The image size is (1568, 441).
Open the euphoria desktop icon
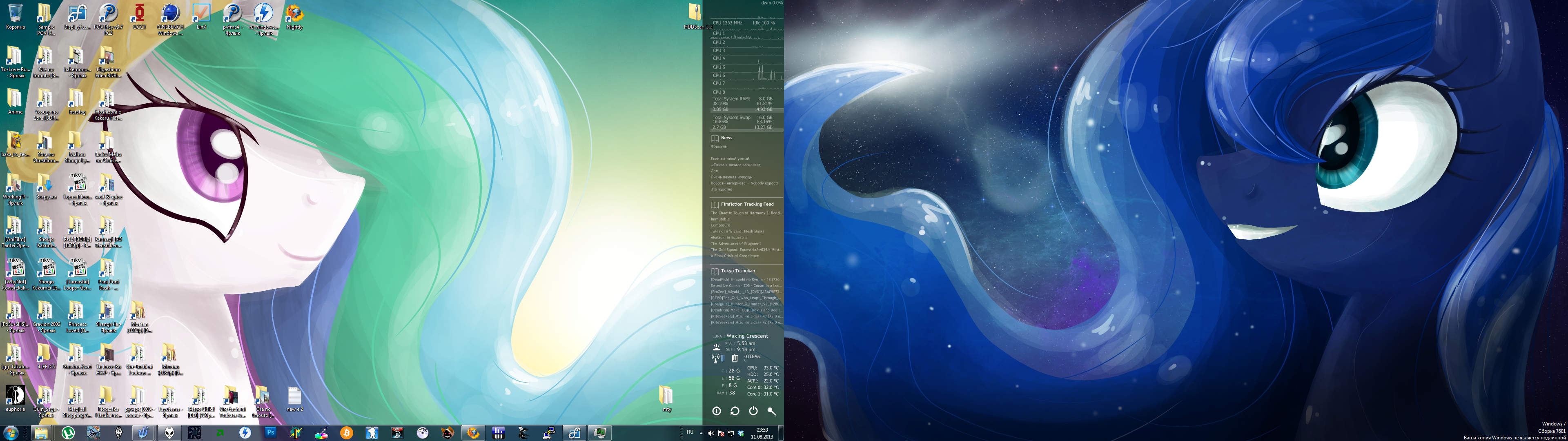pyautogui.click(x=15, y=399)
